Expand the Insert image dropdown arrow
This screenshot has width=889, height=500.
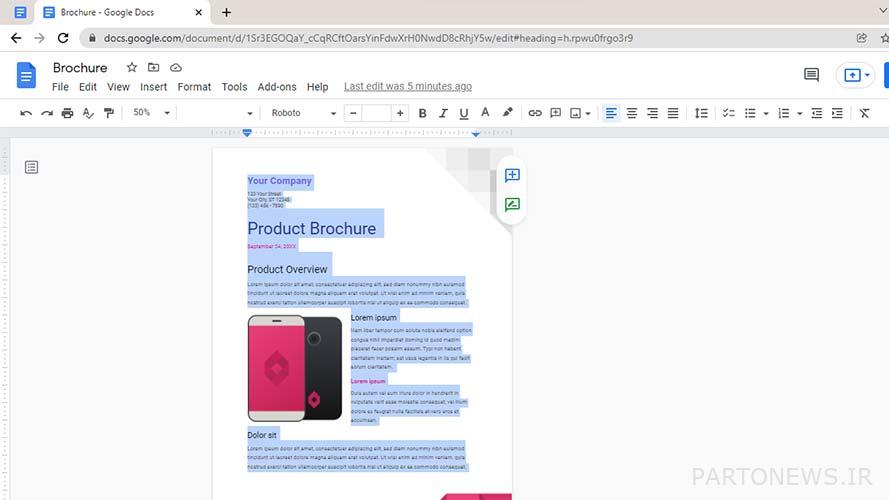point(588,113)
